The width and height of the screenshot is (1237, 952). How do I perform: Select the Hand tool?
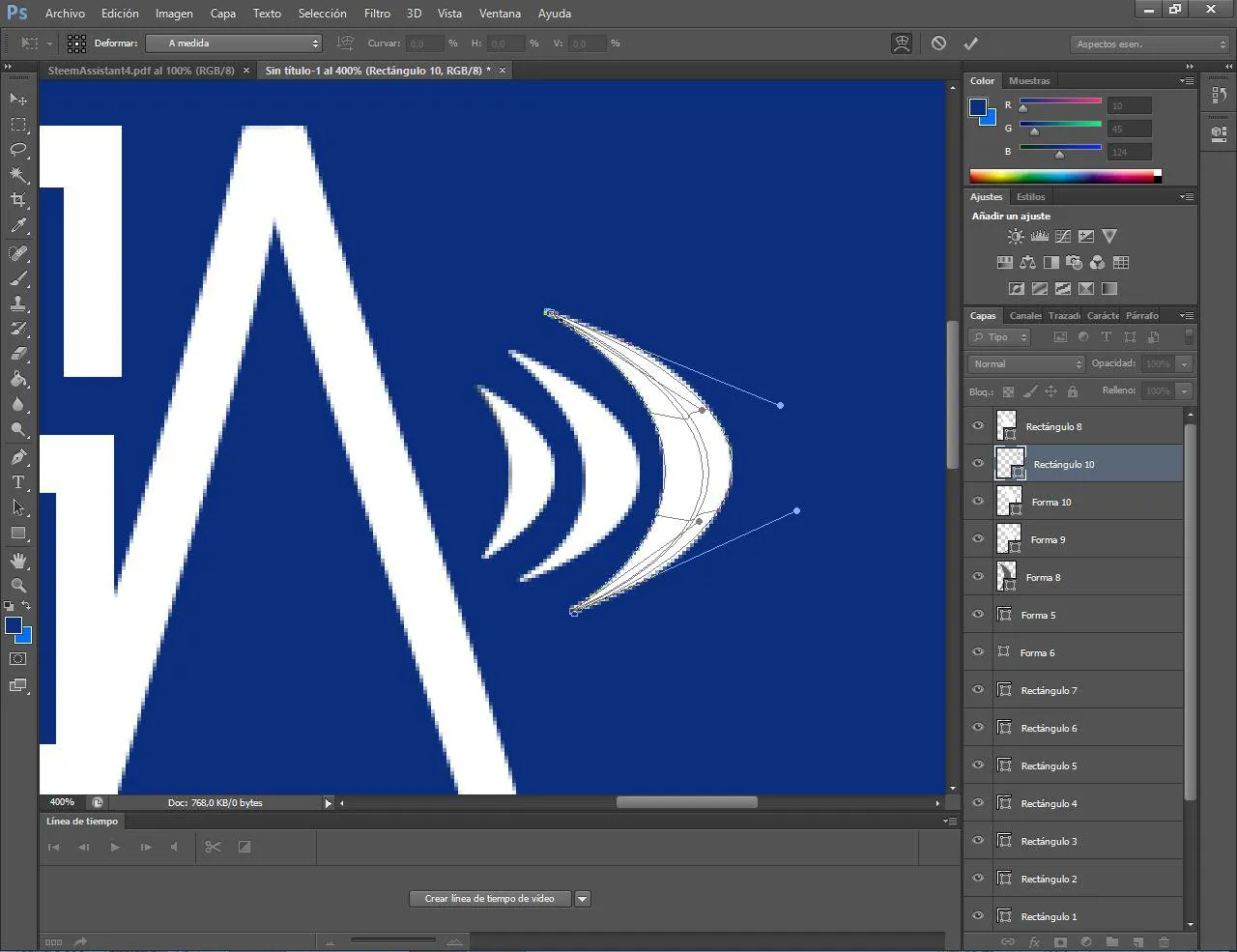click(x=18, y=561)
